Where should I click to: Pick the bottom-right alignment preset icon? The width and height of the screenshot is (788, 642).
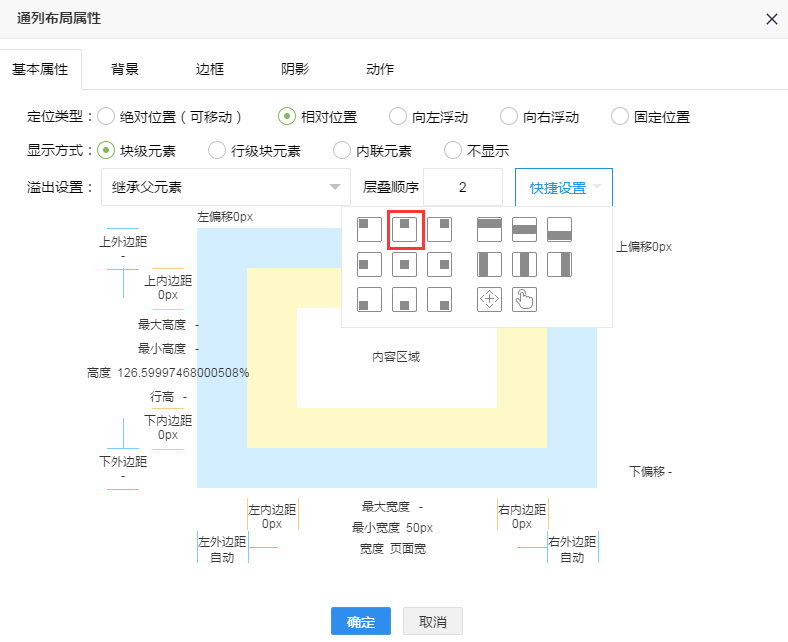click(x=439, y=299)
